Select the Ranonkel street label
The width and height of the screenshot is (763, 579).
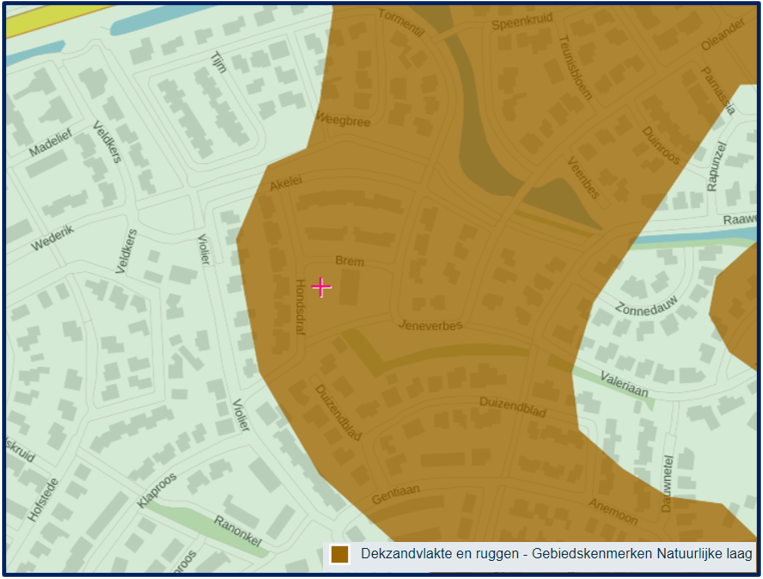pos(238,534)
